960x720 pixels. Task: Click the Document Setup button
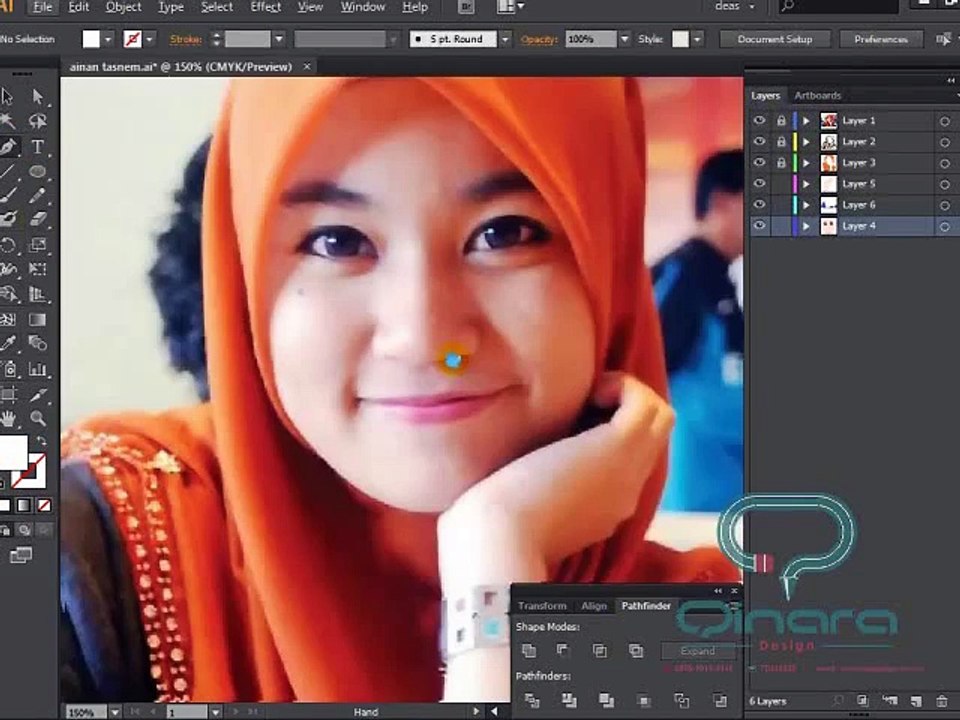tap(774, 39)
